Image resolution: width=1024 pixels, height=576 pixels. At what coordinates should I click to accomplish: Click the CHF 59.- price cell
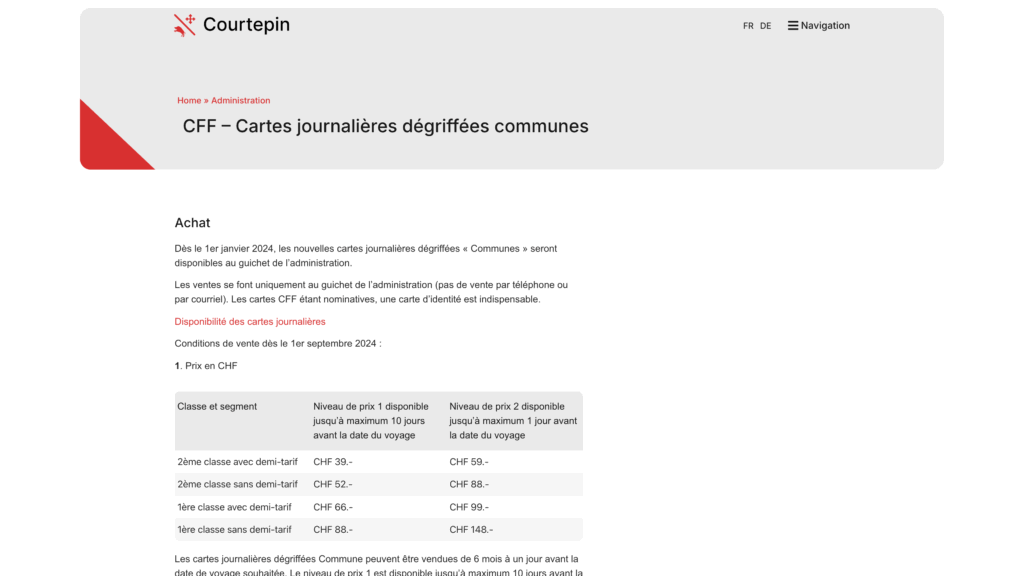pyautogui.click(x=469, y=462)
